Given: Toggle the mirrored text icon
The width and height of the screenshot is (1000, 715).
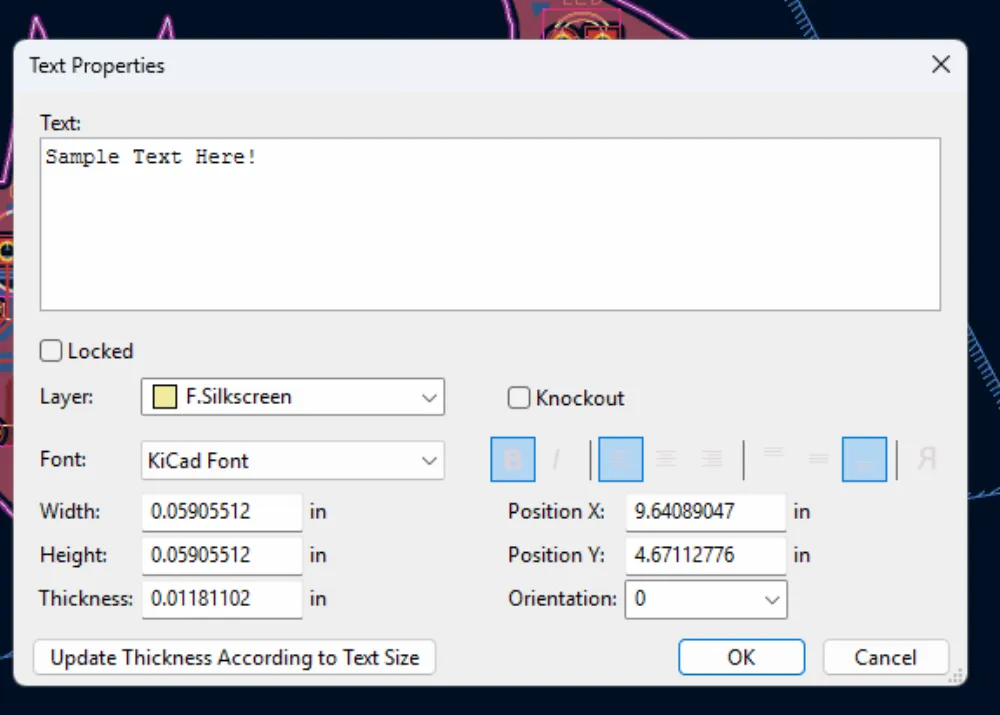Looking at the screenshot, I should (x=926, y=460).
